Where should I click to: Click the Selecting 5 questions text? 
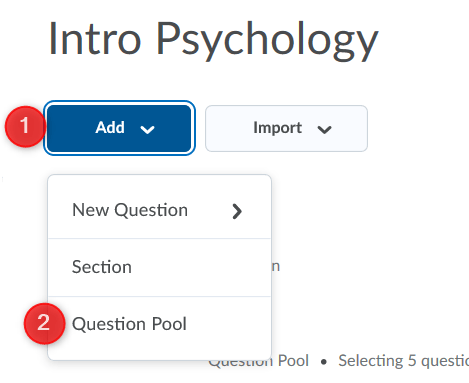click(x=404, y=361)
